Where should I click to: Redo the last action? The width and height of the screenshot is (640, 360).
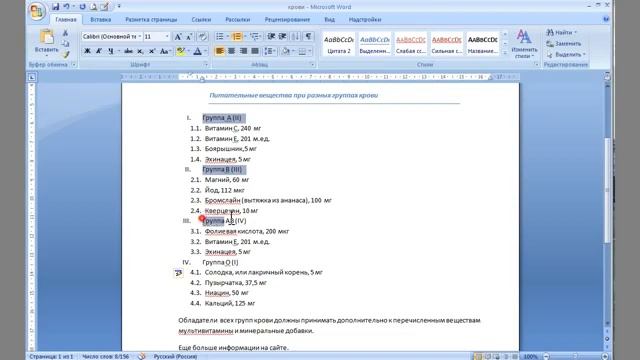(82, 7)
